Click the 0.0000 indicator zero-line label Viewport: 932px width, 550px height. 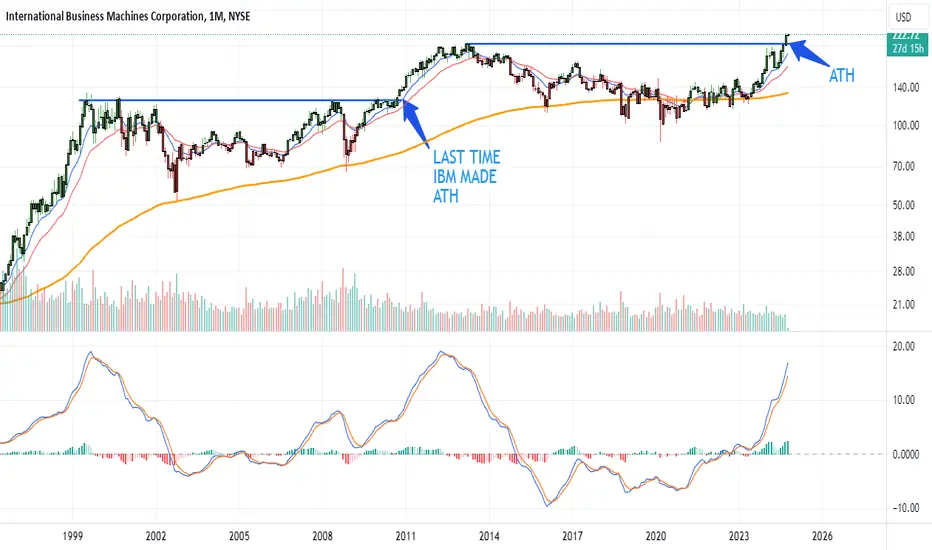click(x=906, y=454)
